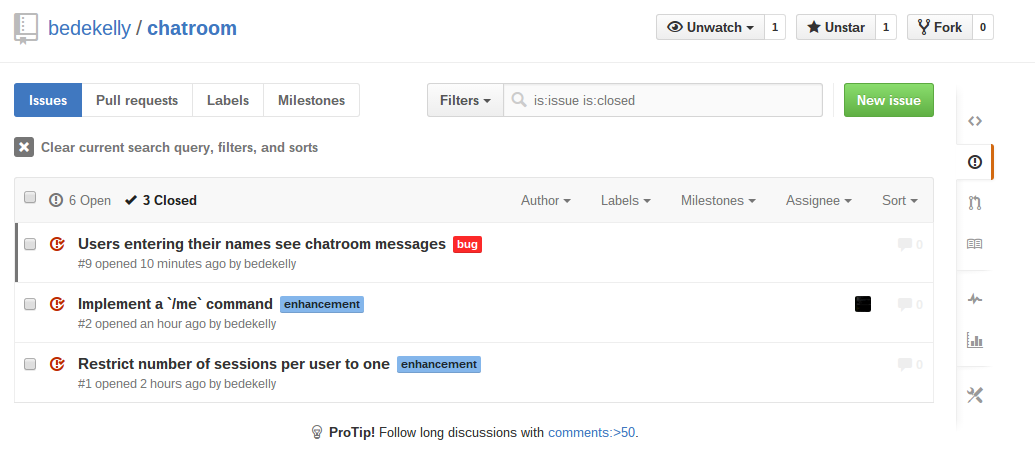Click the magnifier icon in the search box

519,100
